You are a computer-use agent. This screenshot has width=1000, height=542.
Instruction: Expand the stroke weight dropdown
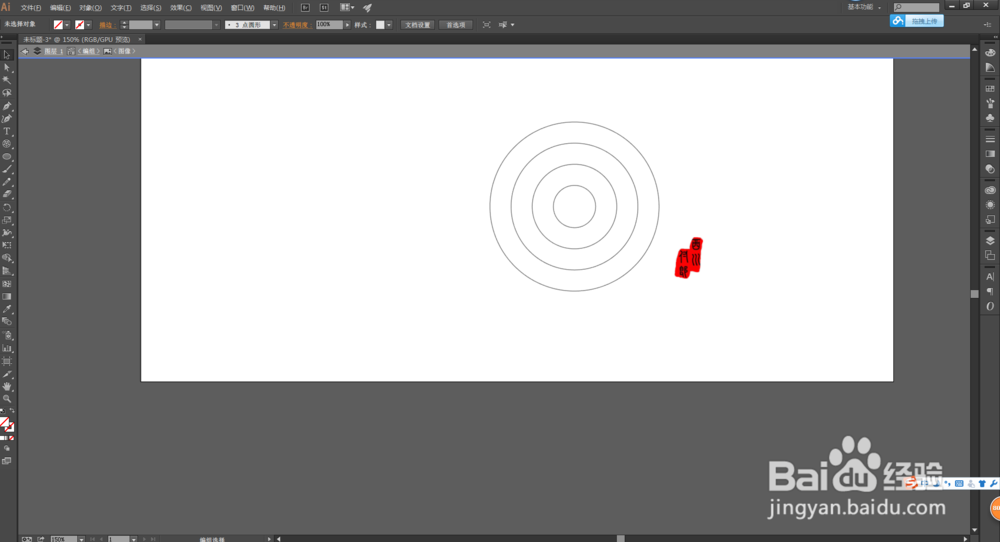[157, 25]
